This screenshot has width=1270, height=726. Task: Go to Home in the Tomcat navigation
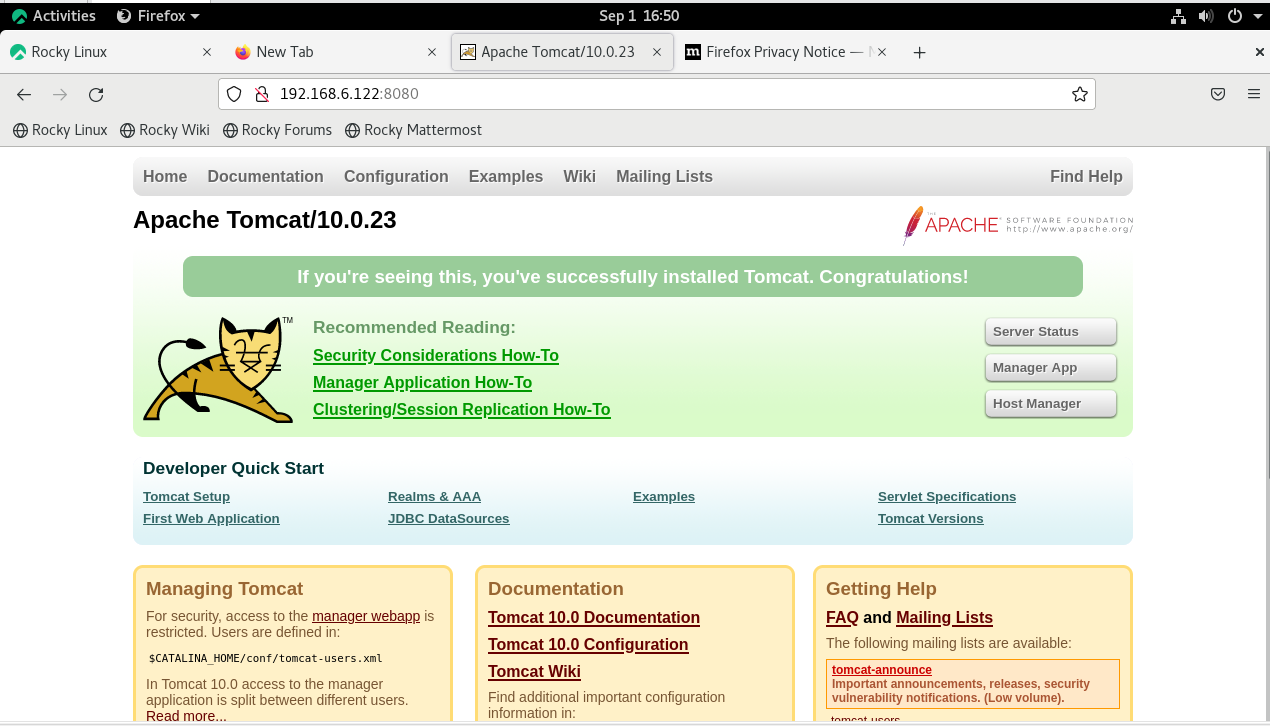(x=165, y=176)
